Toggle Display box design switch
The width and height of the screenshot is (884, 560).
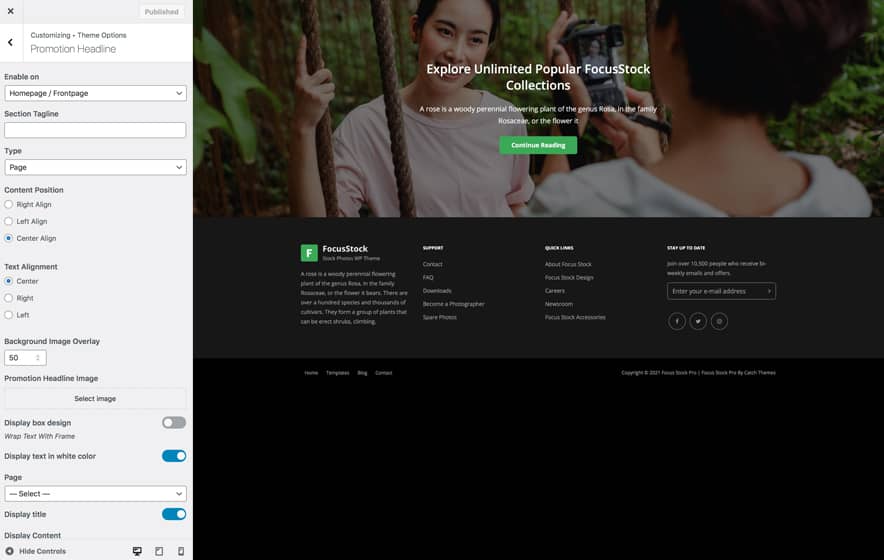[x=174, y=422]
